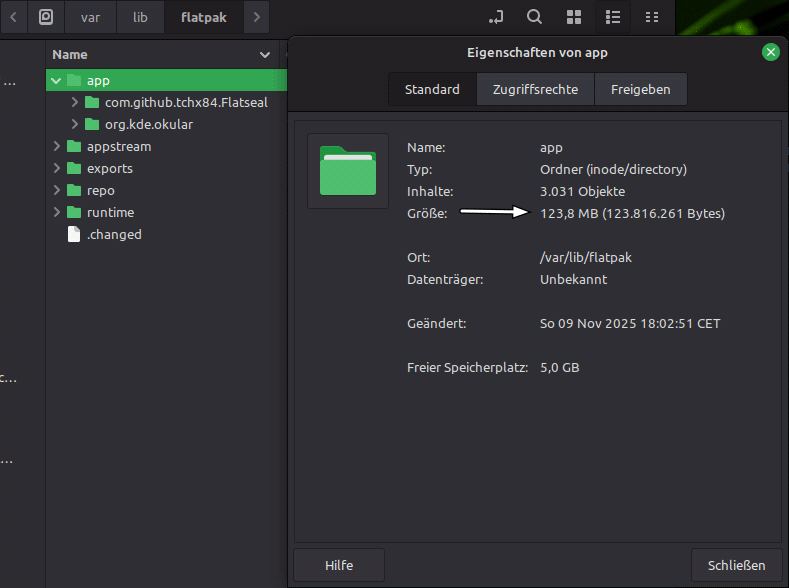Toggle location entry icon in toolbar
The image size is (789, 588).
(x=496, y=17)
